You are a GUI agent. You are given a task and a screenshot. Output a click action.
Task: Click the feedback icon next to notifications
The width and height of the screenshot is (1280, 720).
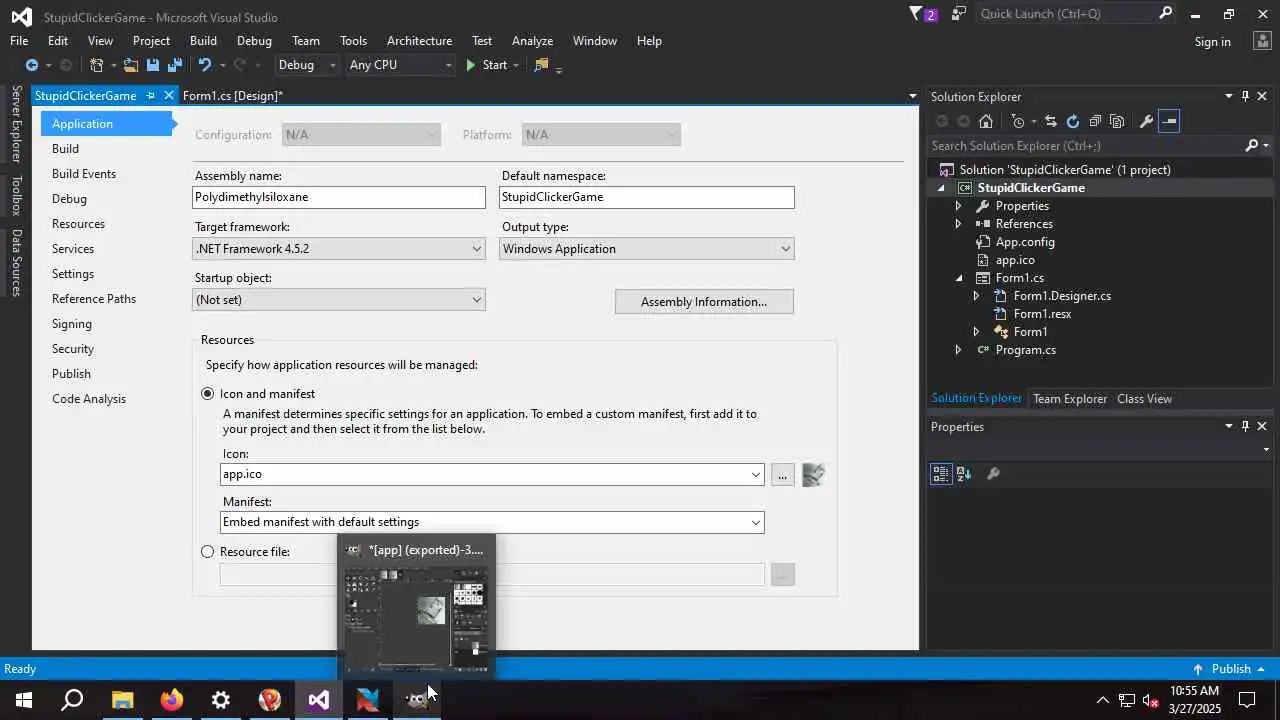959,14
